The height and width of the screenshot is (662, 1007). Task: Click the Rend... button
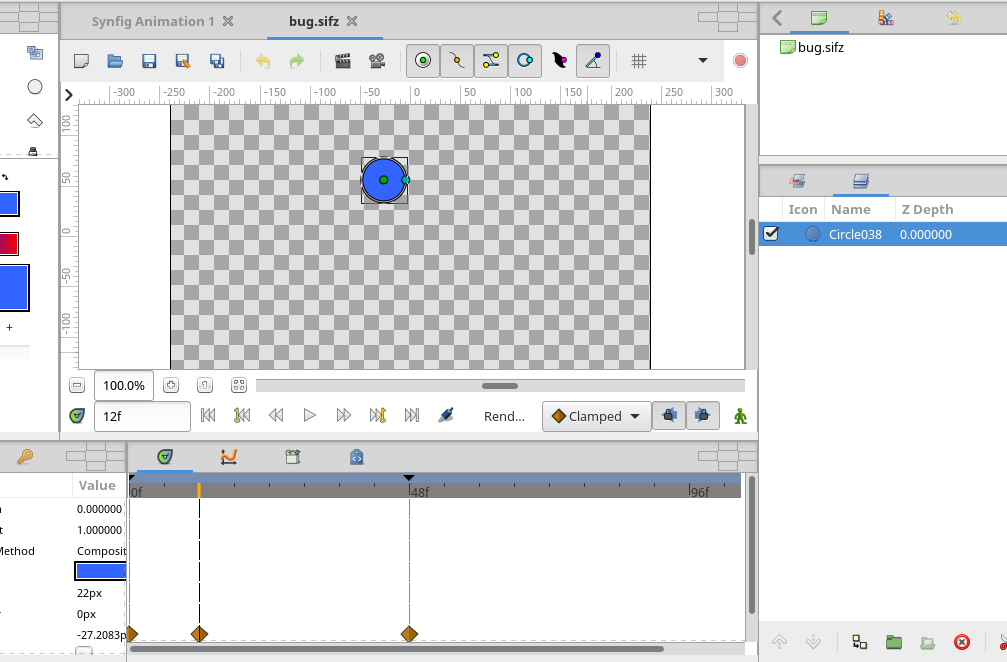tap(504, 416)
